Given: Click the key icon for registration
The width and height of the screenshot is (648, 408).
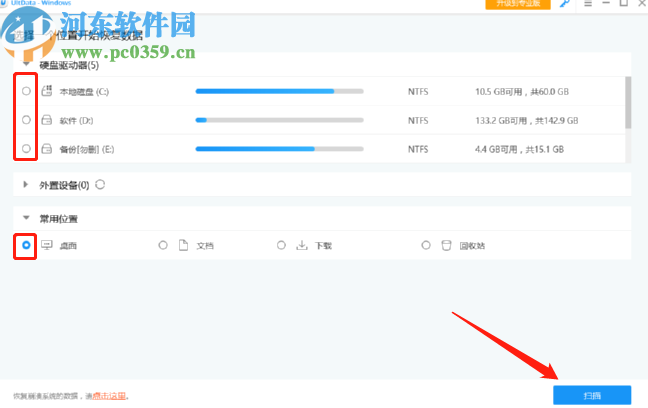Looking at the screenshot, I should point(565,6).
